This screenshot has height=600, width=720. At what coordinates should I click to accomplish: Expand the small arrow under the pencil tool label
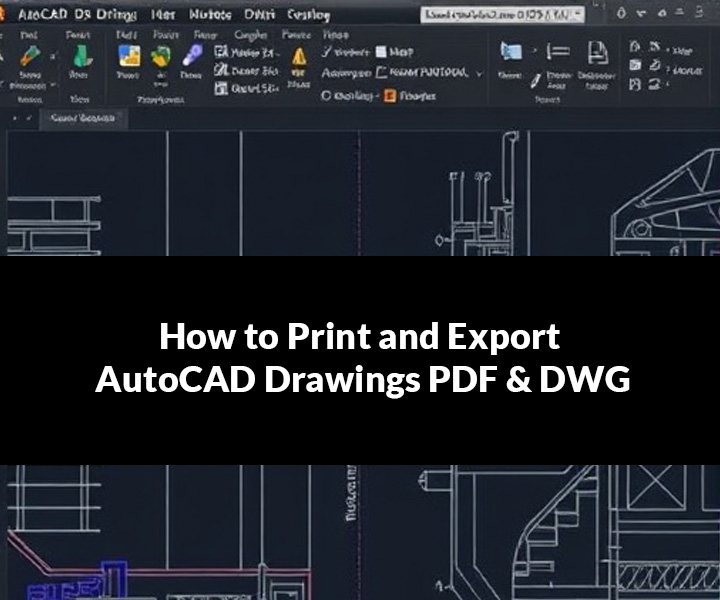pyautogui.click(x=53, y=85)
